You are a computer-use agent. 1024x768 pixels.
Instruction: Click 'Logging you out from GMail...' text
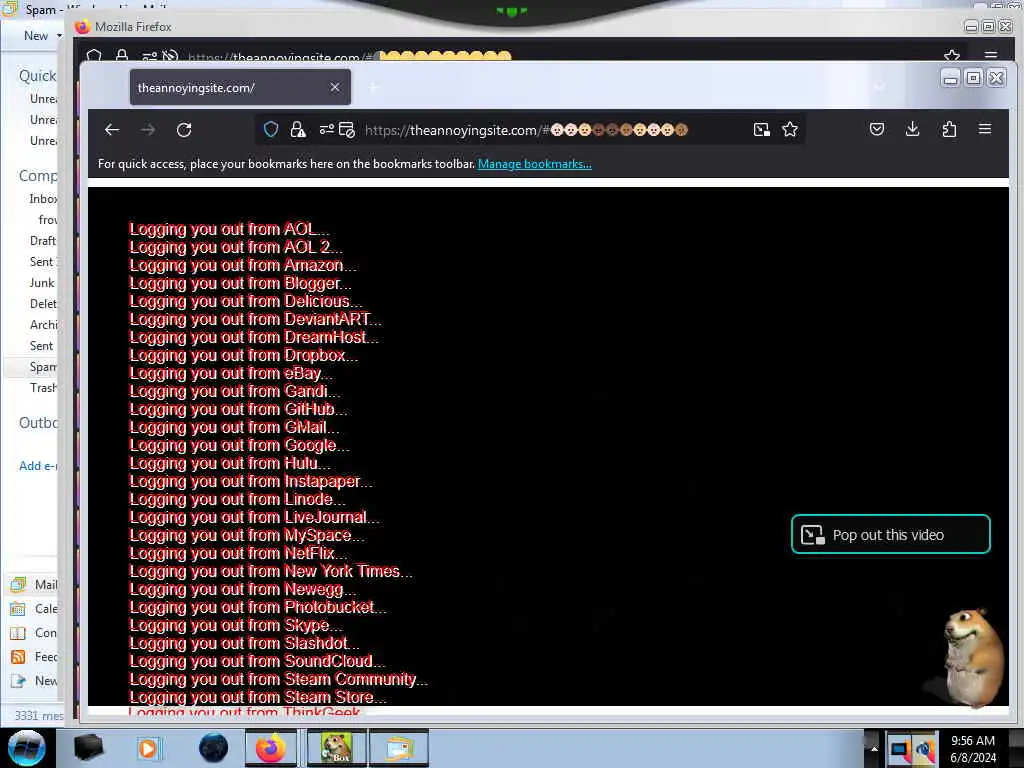pyautogui.click(x=234, y=427)
